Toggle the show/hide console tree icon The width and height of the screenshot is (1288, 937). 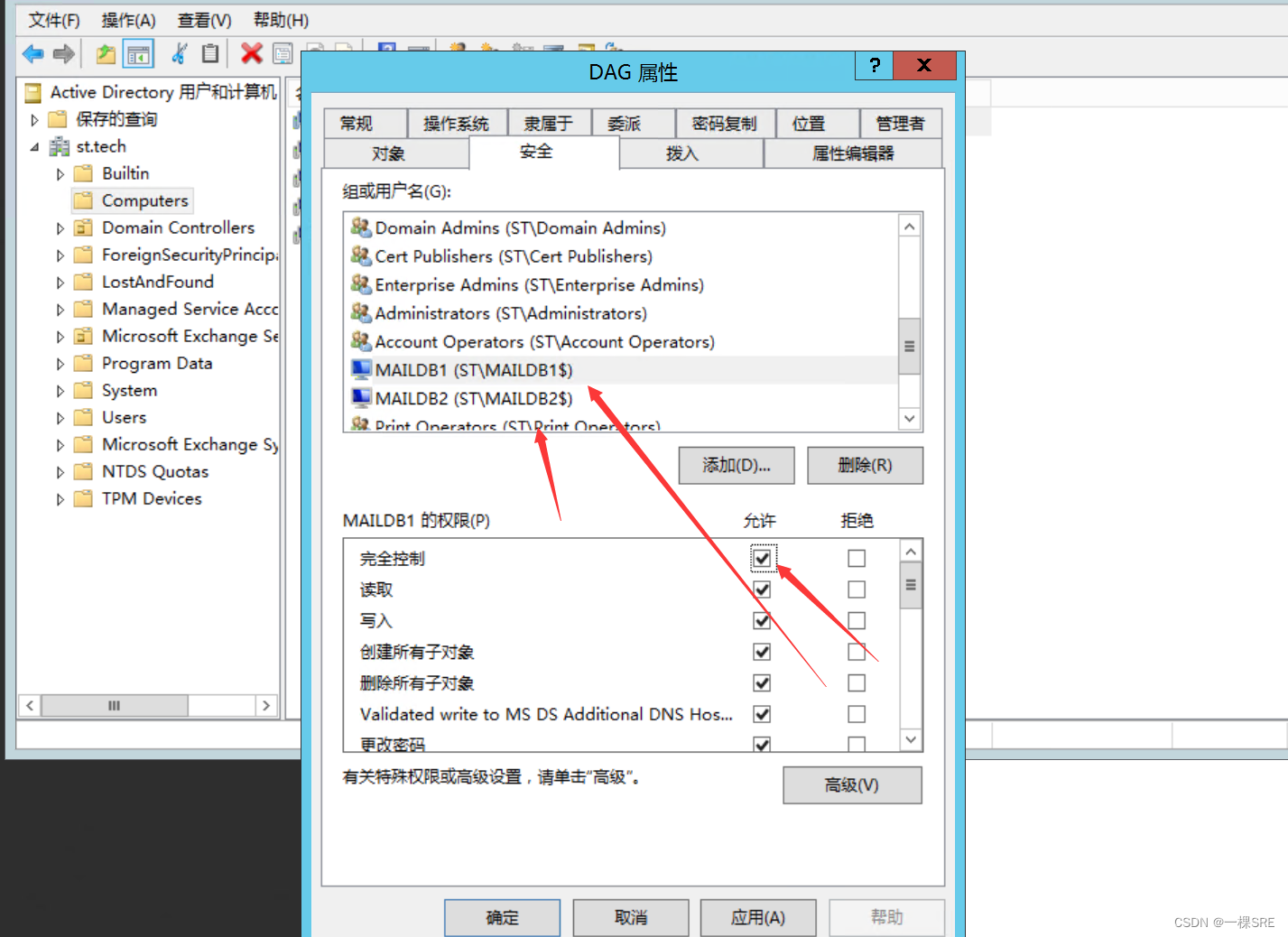point(138,54)
